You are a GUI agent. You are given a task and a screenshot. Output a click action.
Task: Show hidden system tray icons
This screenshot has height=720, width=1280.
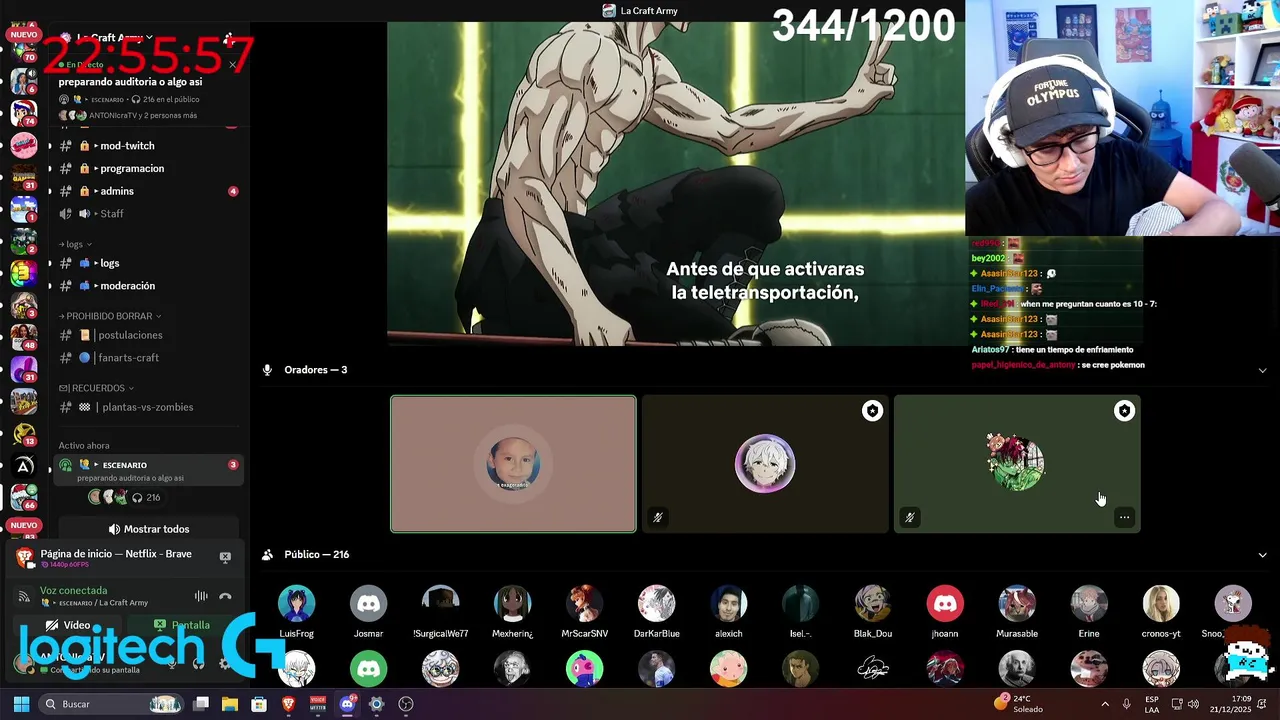click(1105, 704)
